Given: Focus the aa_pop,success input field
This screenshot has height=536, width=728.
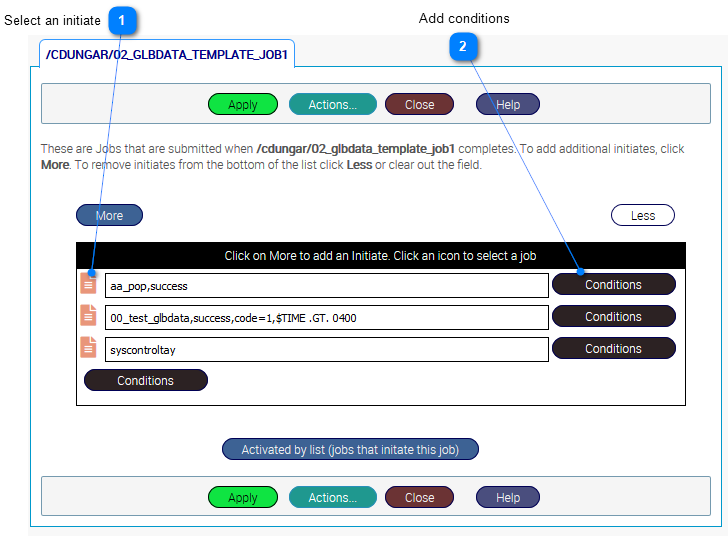Looking at the screenshot, I should point(326,285).
